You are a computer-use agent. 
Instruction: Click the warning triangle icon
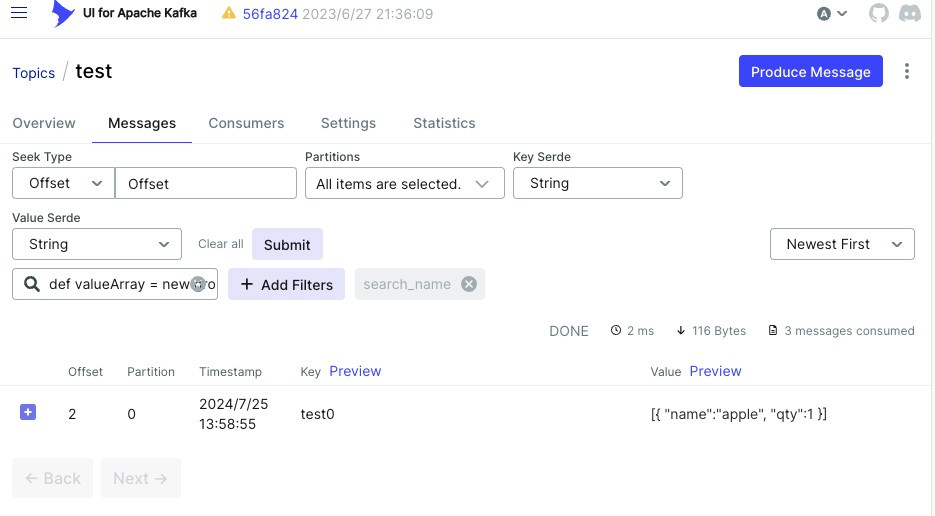[228, 13]
